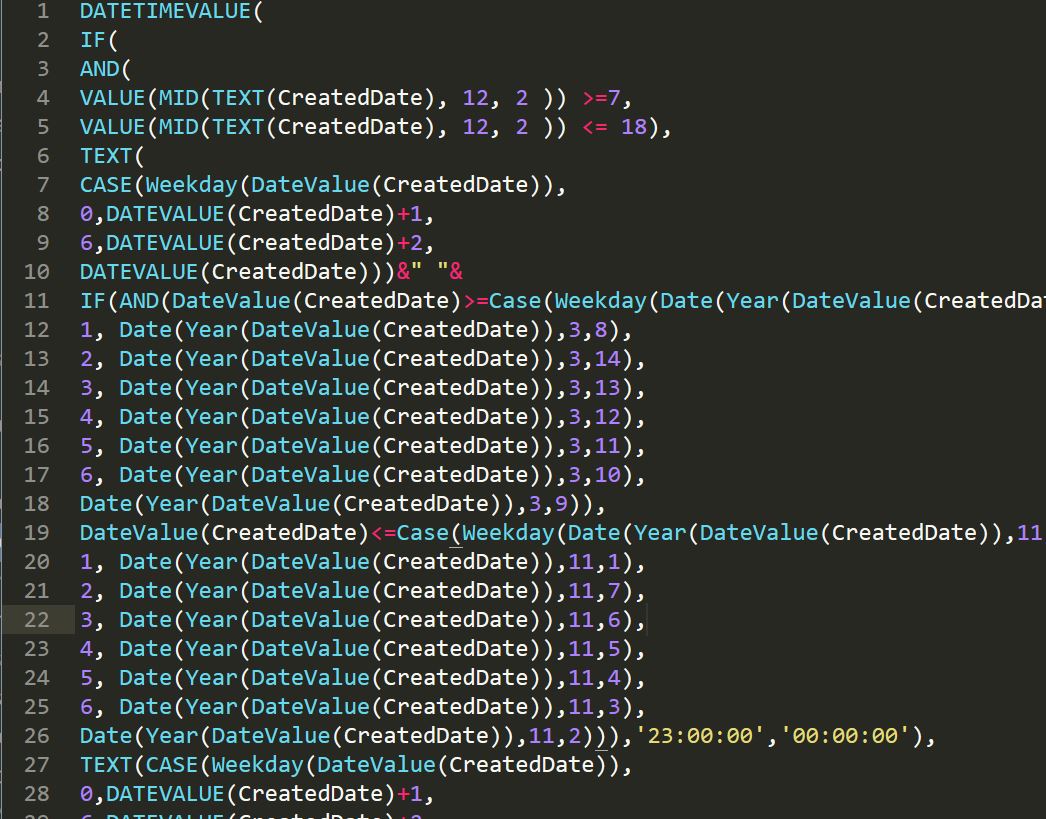
Task: Click the '23:00:00' string on line 26
Action: [x=700, y=736]
